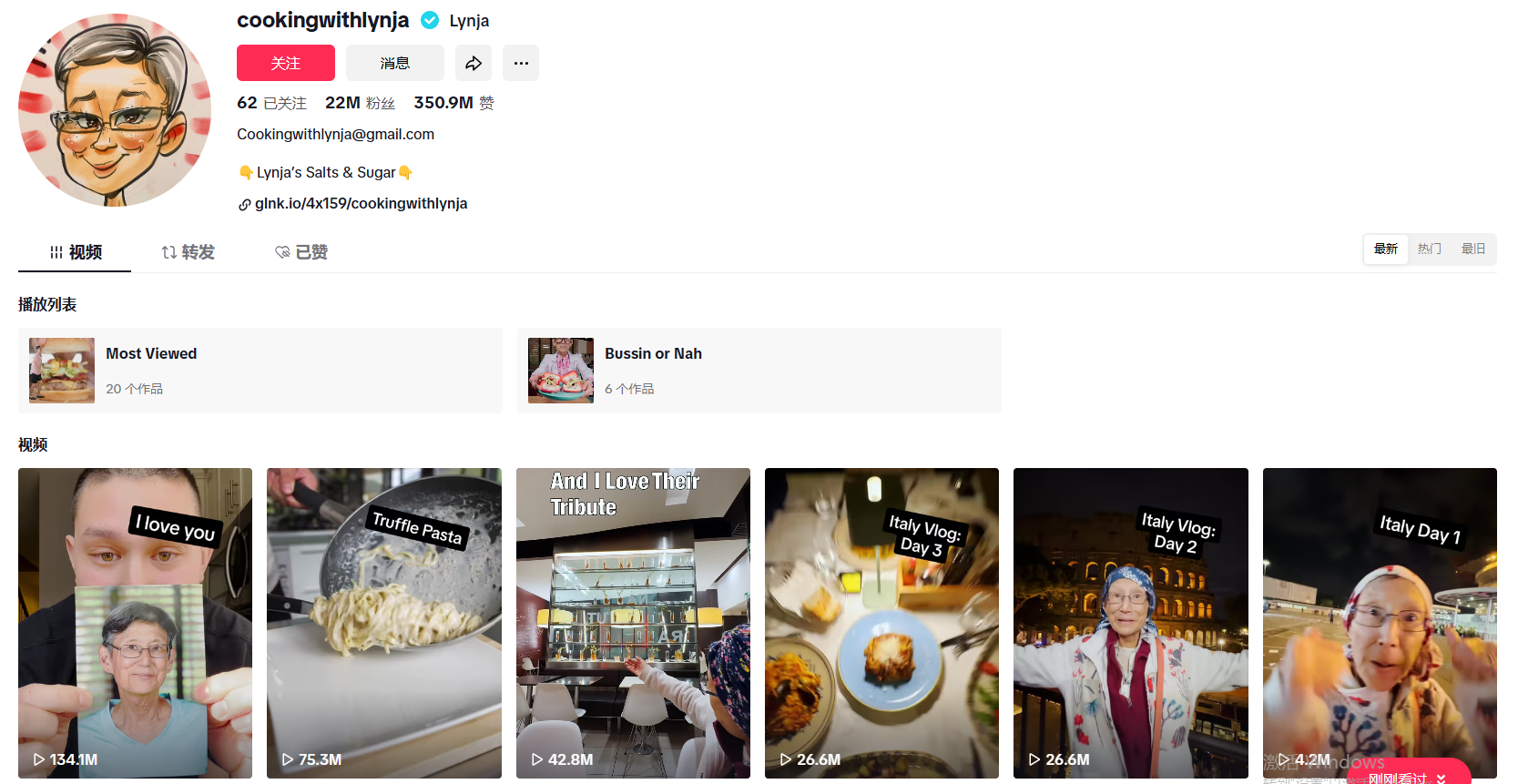Screen dimensions: 1518x784
Task: Open the three-dots more options menu
Action: pos(521,63)
